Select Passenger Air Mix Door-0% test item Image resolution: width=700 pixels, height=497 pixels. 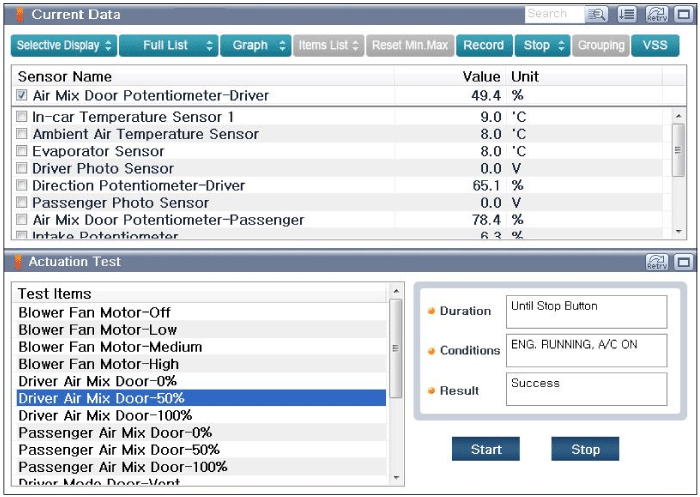[201, 432]
